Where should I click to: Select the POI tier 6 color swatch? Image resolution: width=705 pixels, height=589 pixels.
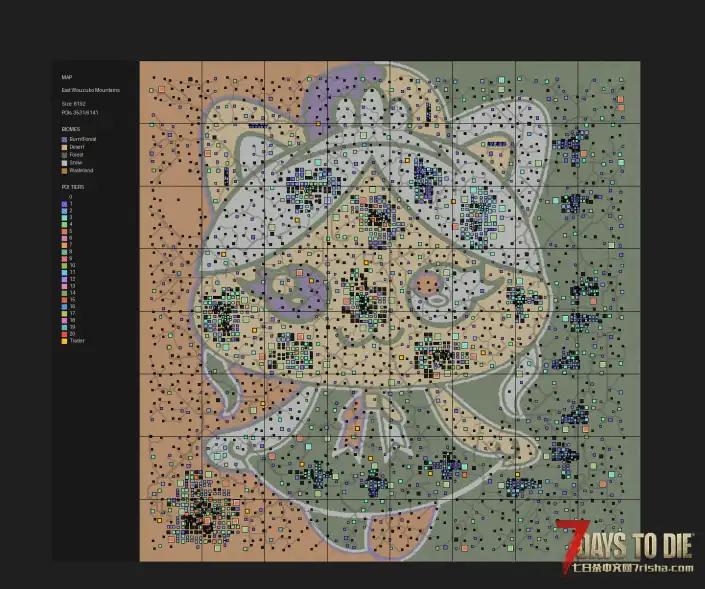pyautogui.click(x=64, y=238)
